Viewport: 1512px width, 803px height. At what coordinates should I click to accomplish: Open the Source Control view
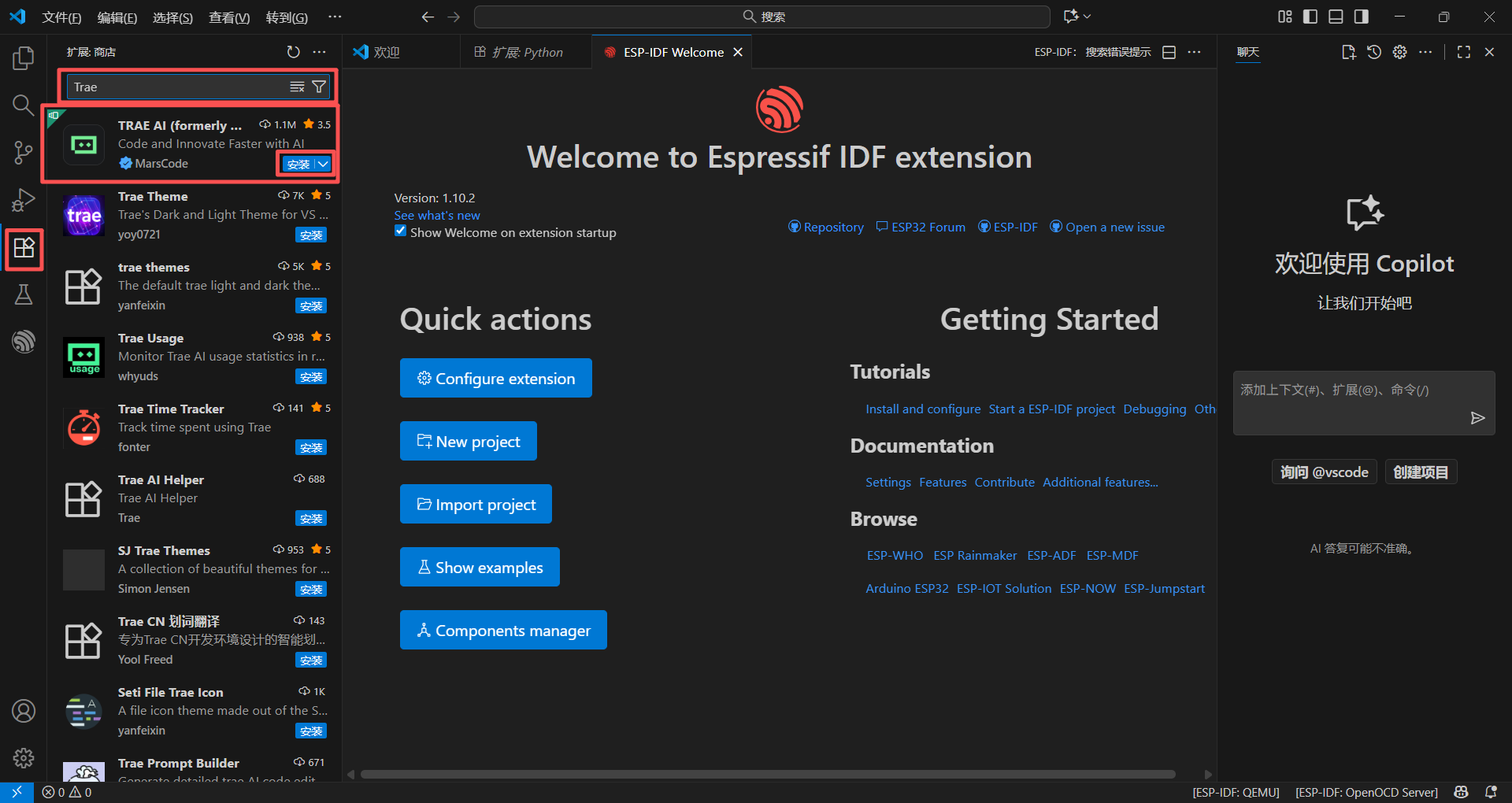pyautogui.click(x=24, y=153)
